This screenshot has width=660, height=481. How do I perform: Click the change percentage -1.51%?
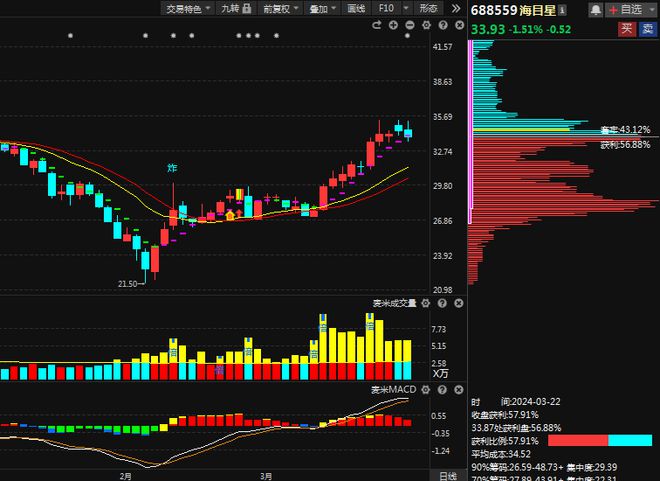(x=525, y=29)
